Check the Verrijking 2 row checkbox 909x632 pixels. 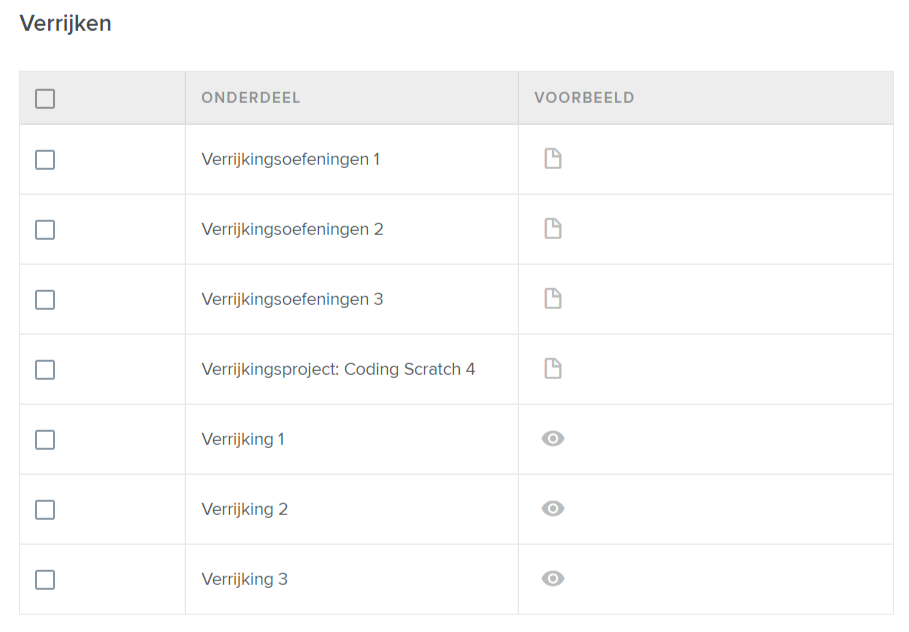click(45, 510)
